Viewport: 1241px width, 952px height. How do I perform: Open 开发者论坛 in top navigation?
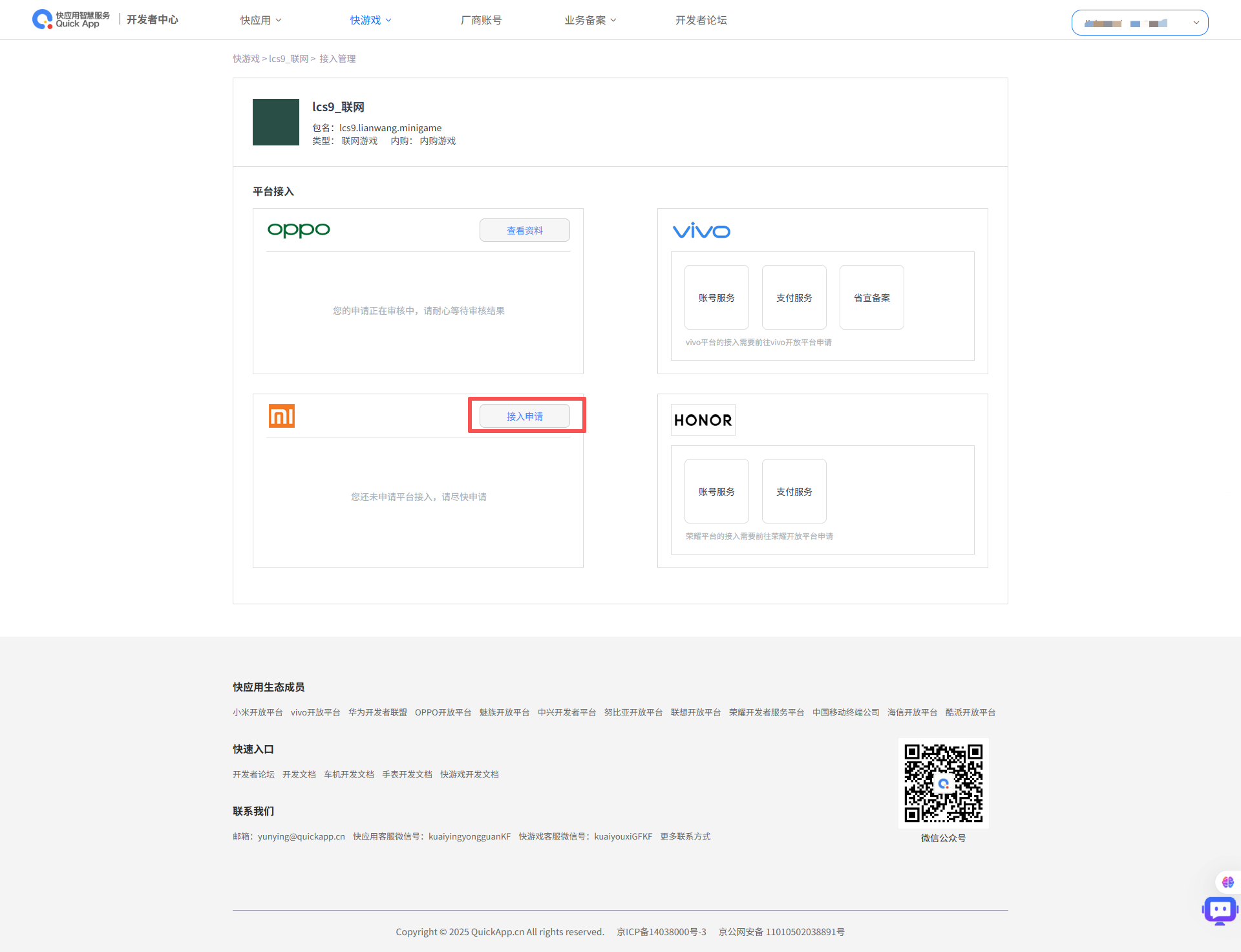(701, 20)
